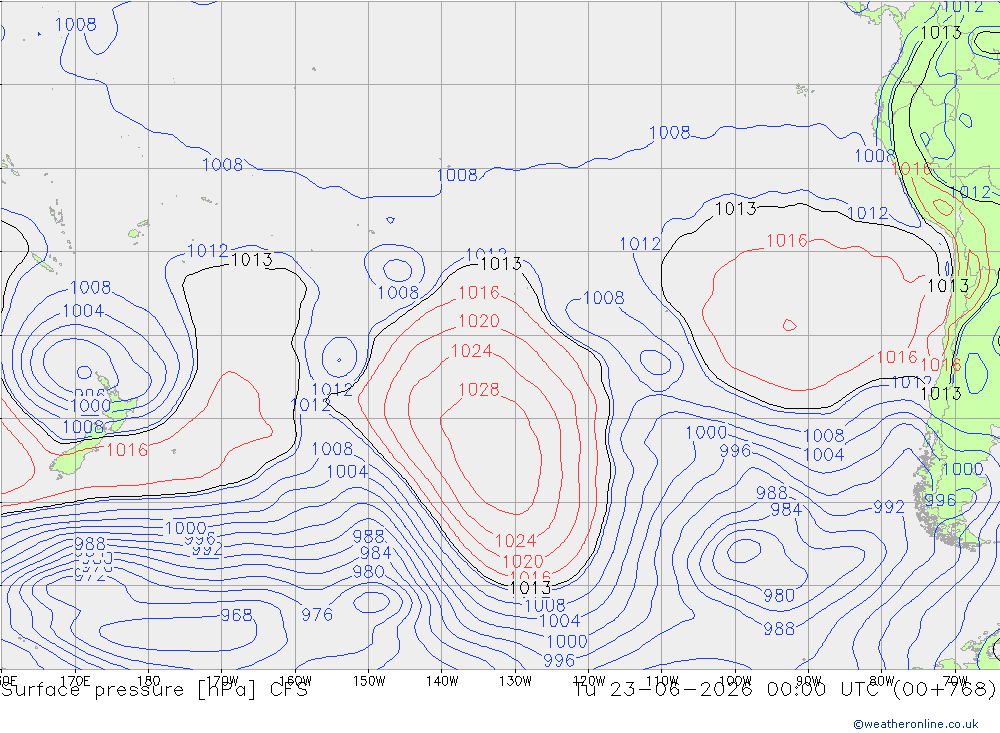Viewport: 1000px width, 733px height.
Task: Click the 976 hPa contour label
Action: [x=317, y=615]
